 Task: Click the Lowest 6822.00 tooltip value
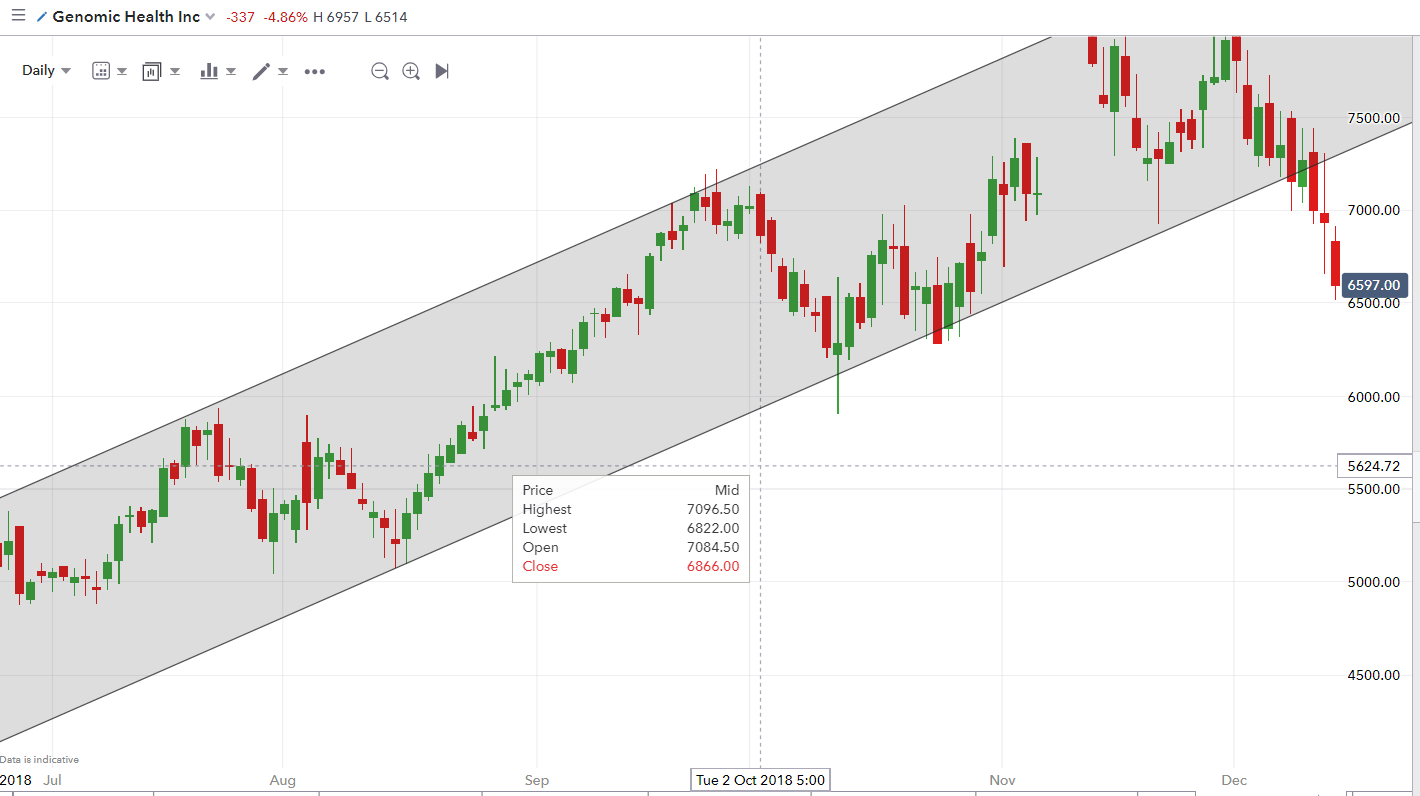[x=712, y=528]
